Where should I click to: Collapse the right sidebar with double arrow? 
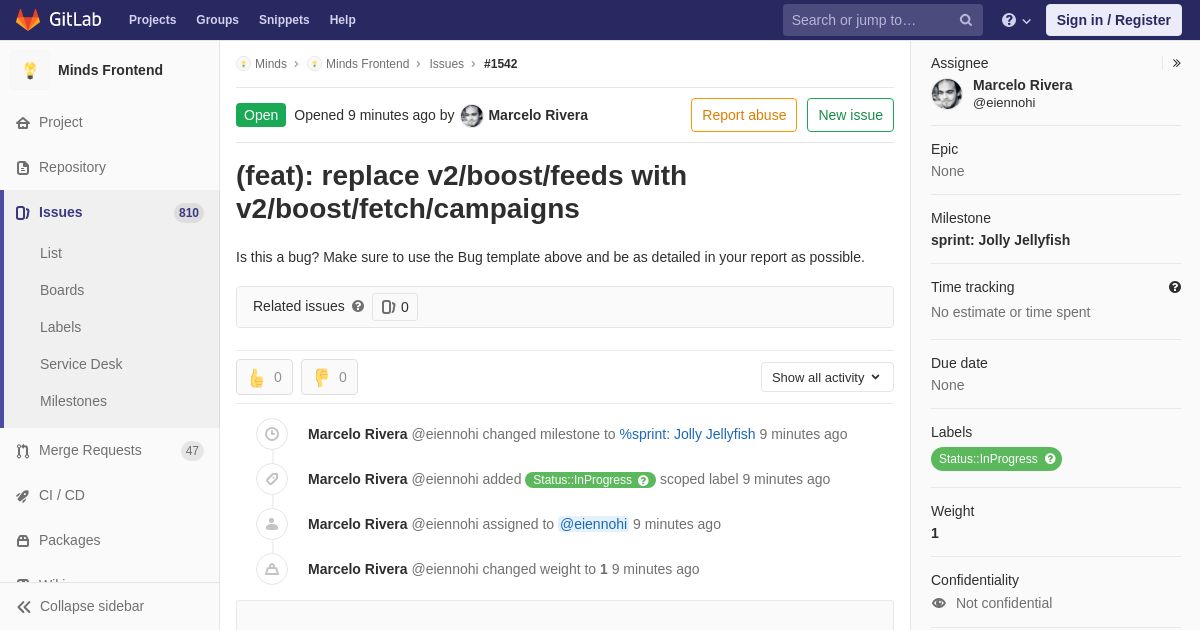point(1176,63)
